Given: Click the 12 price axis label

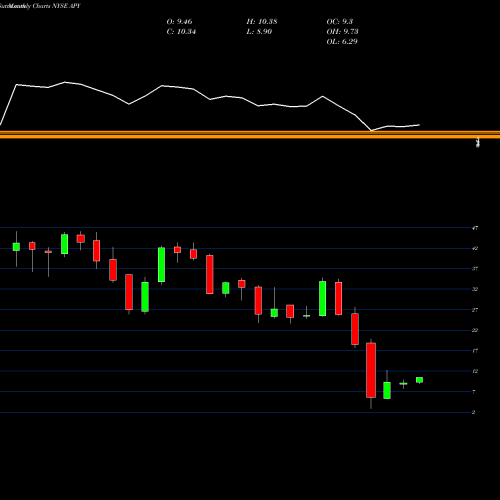Looking at the screenshot, I should (x=475, y=371).
